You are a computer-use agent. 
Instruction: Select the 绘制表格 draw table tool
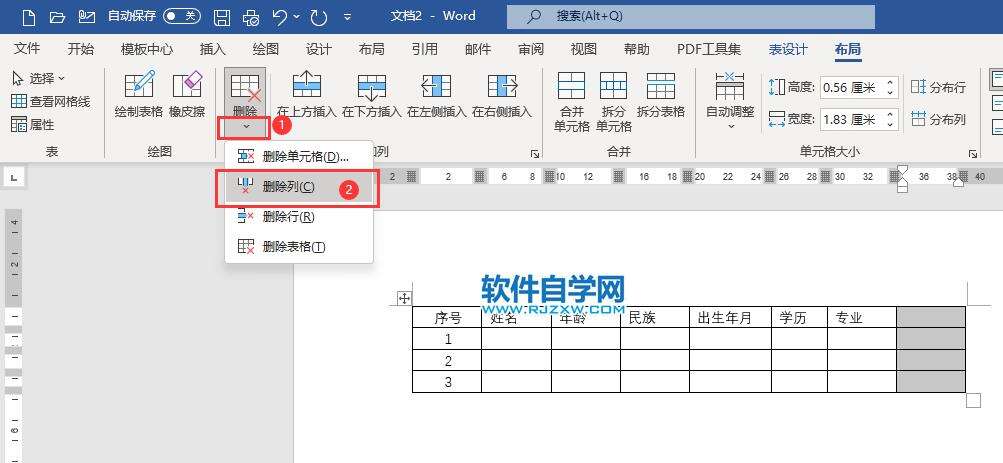139,95
